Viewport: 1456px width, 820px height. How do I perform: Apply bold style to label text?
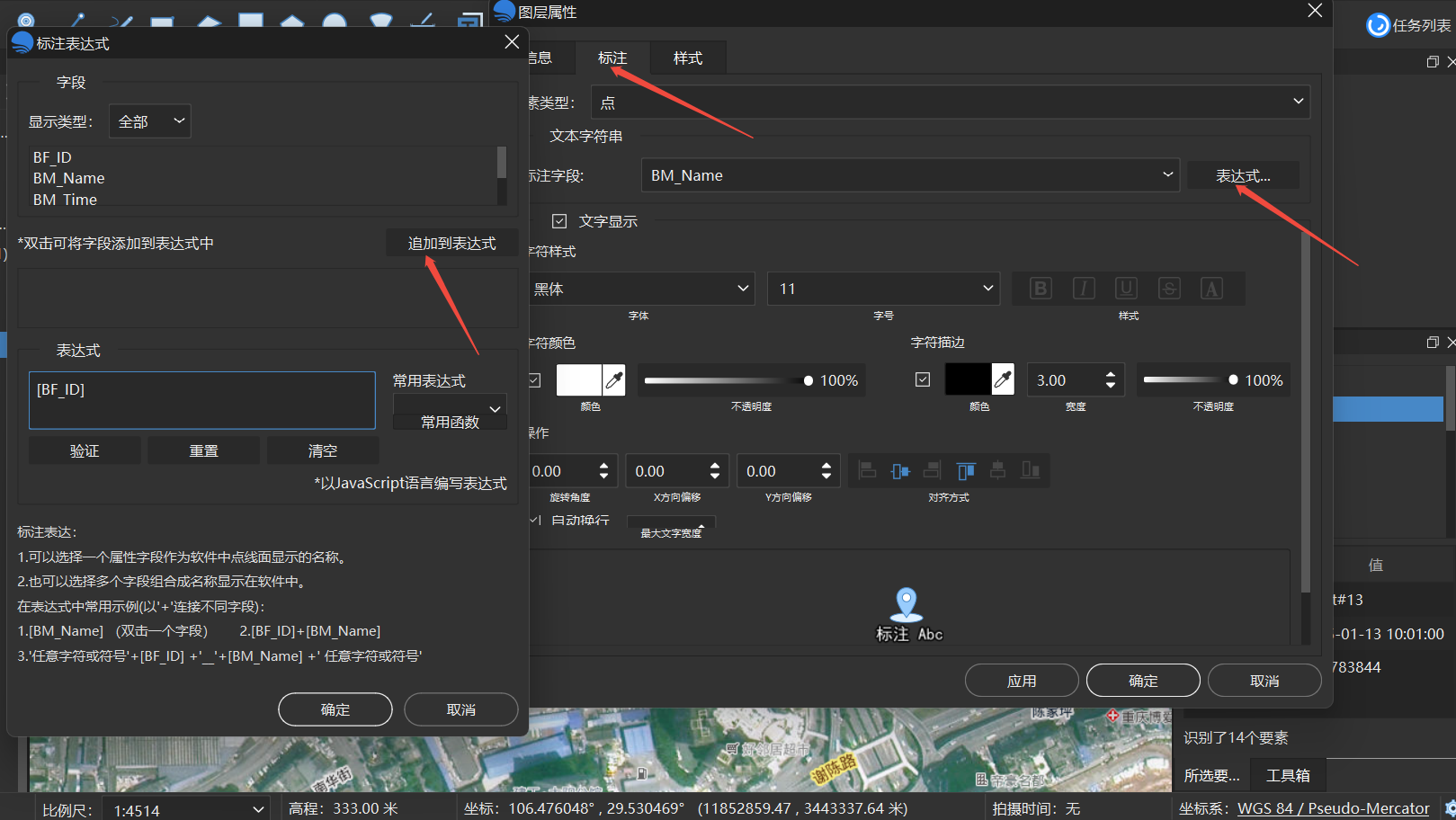pos(1040,288)
